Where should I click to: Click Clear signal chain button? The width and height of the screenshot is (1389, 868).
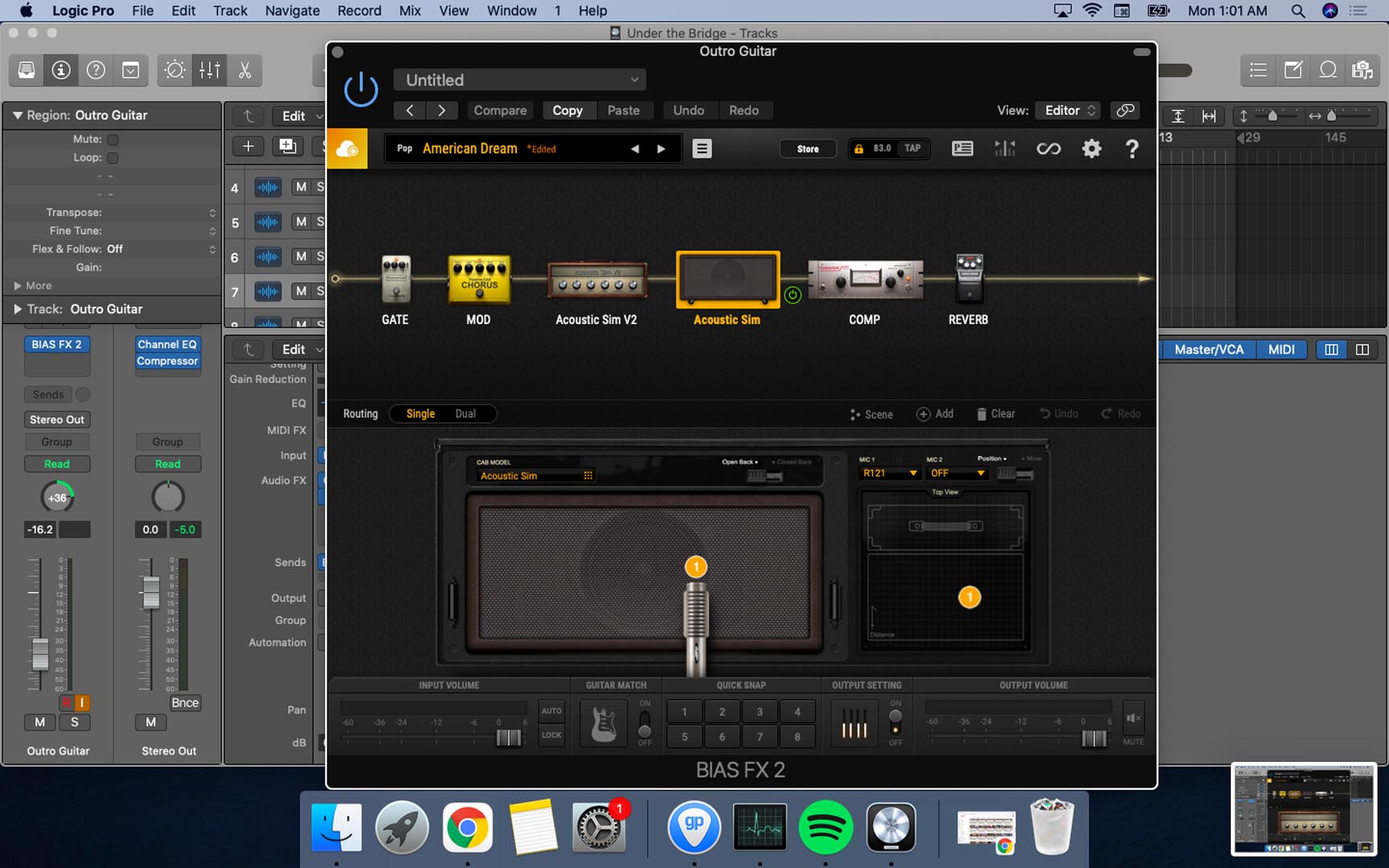(995, 414)
